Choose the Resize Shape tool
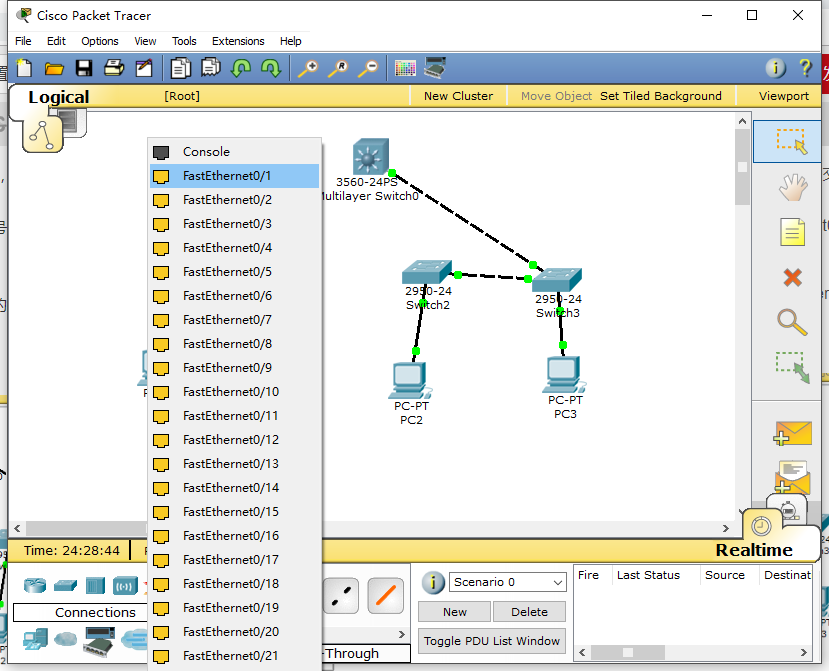This screenshot has height=671, width=829. click(793, 367)
